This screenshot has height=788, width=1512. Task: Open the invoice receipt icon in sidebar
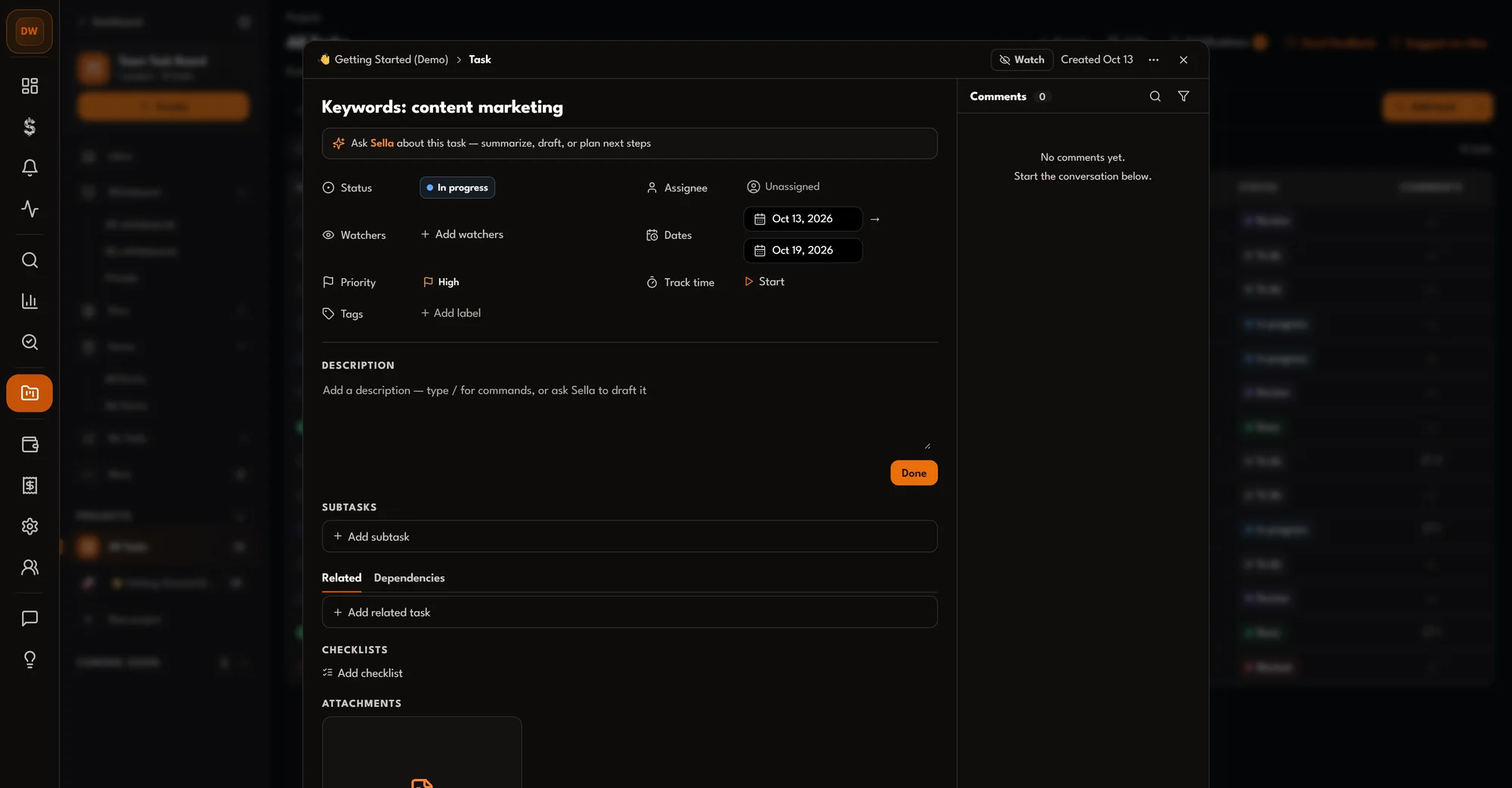pos(29,486)
